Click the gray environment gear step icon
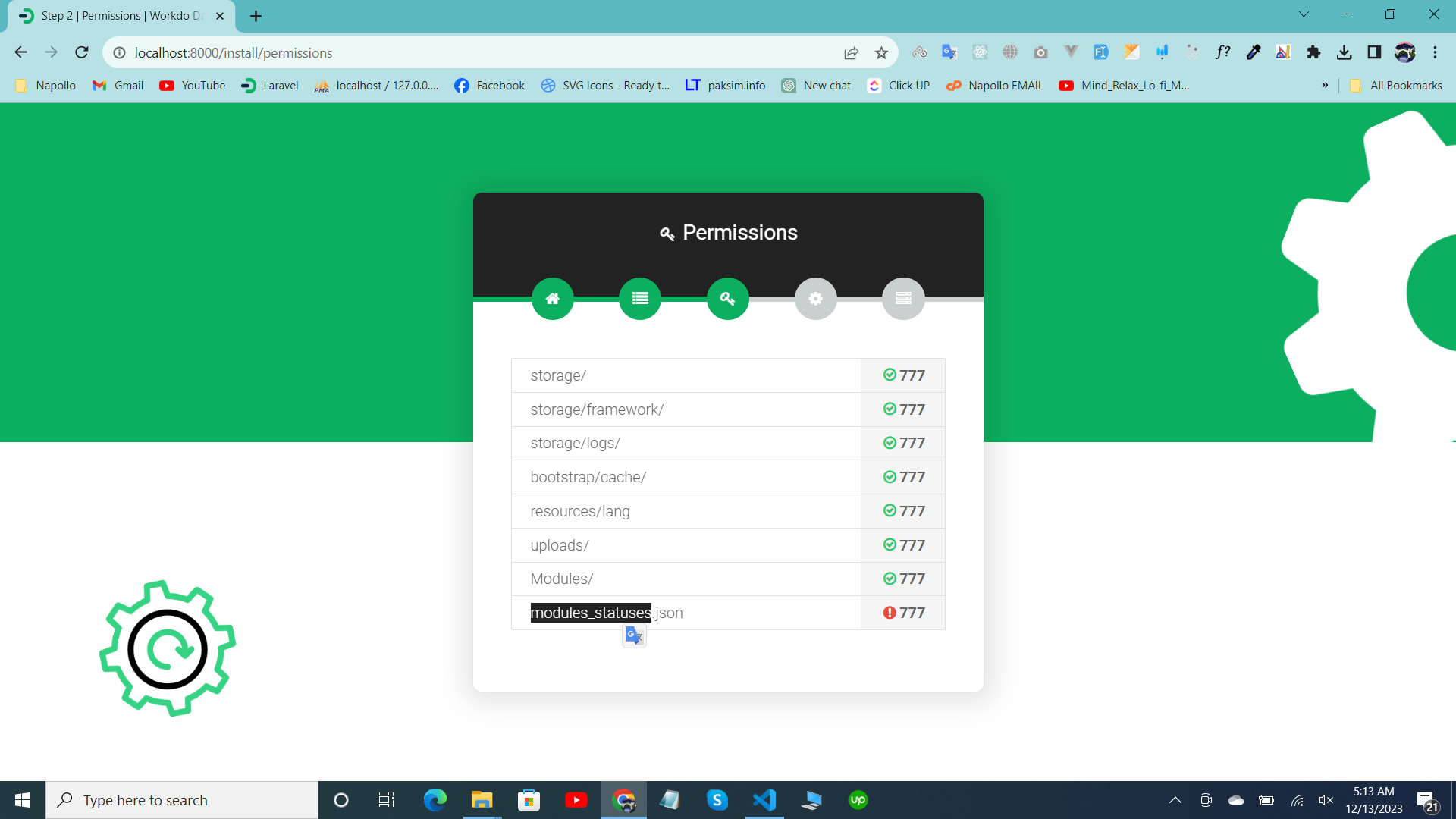Screen dimensions: 1456x819 [815, 299]
